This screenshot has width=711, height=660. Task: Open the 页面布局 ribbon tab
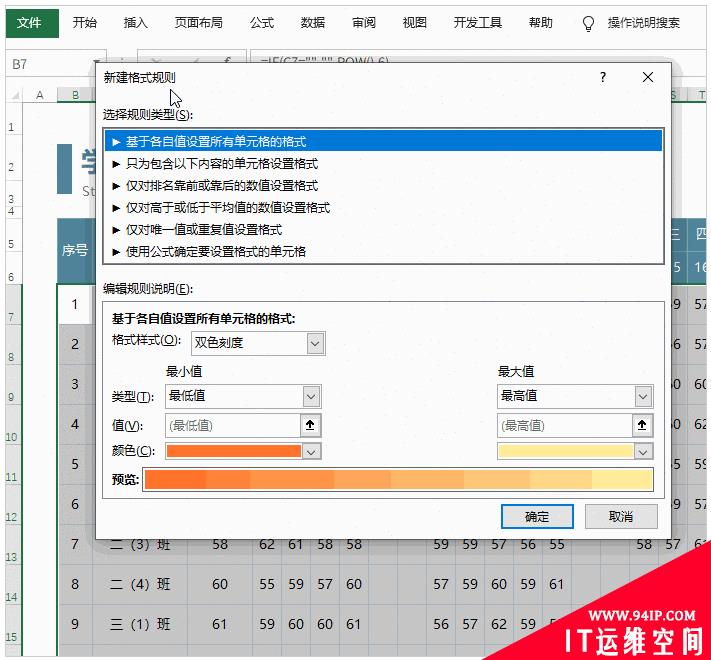(x=199, y=23)
